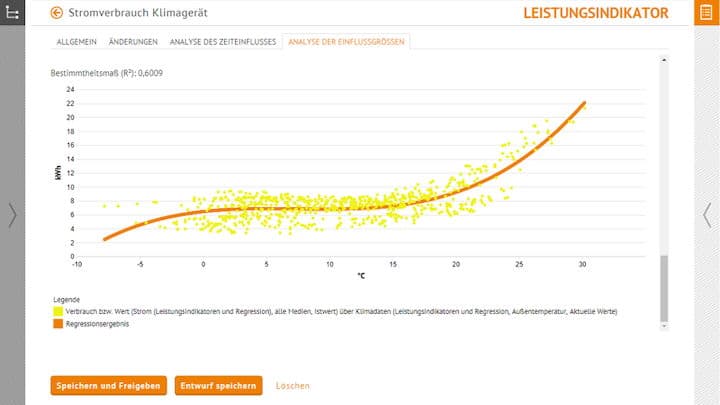Switch to the ÄNDERUNGEN tab

[133, 42]
